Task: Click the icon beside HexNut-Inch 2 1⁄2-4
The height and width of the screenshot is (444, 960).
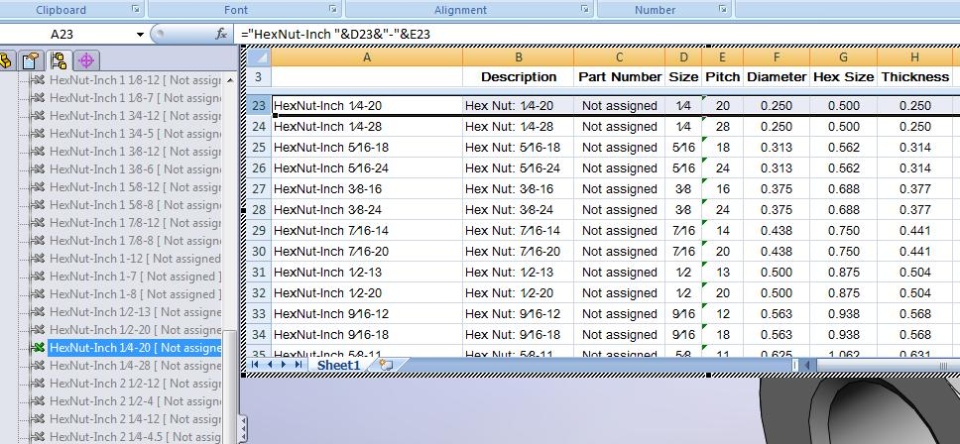Action: point(38,401)
